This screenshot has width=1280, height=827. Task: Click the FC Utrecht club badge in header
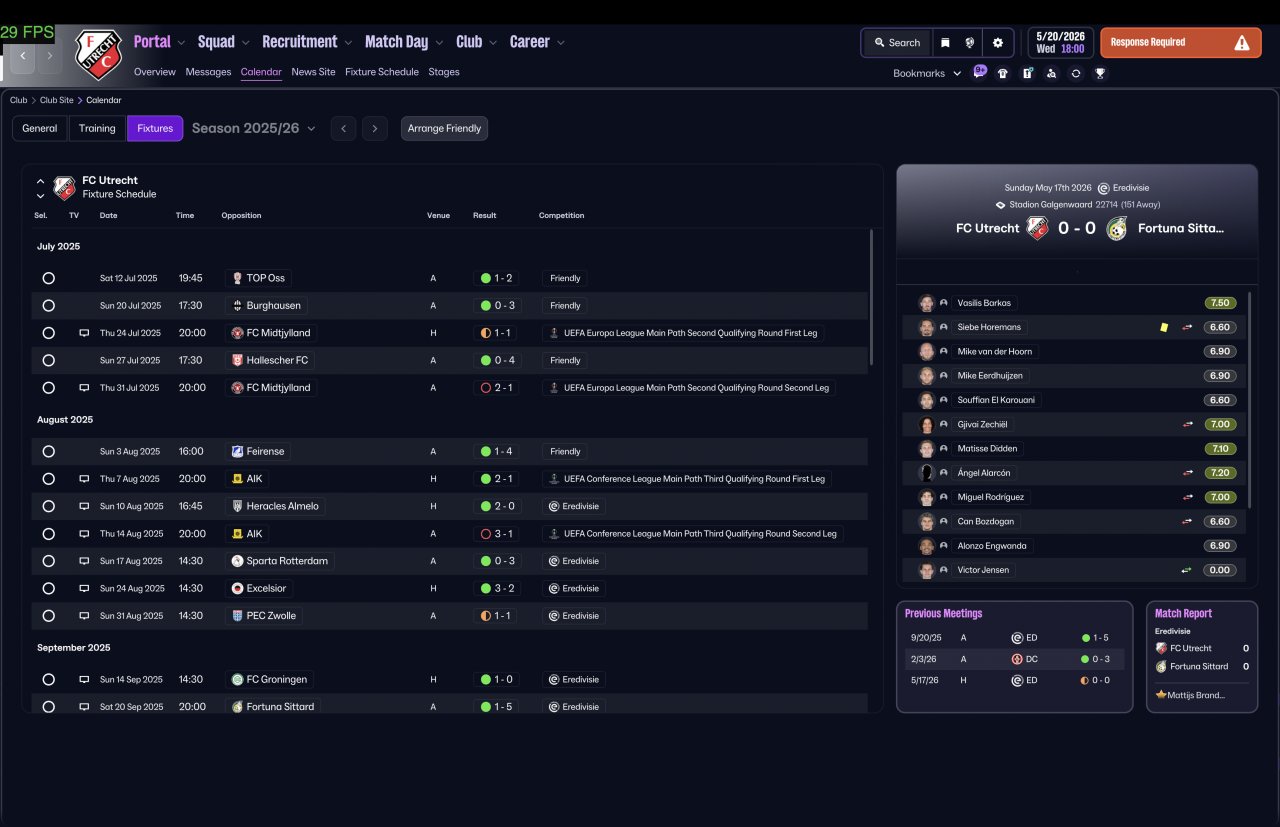click(x=98, y=54)
